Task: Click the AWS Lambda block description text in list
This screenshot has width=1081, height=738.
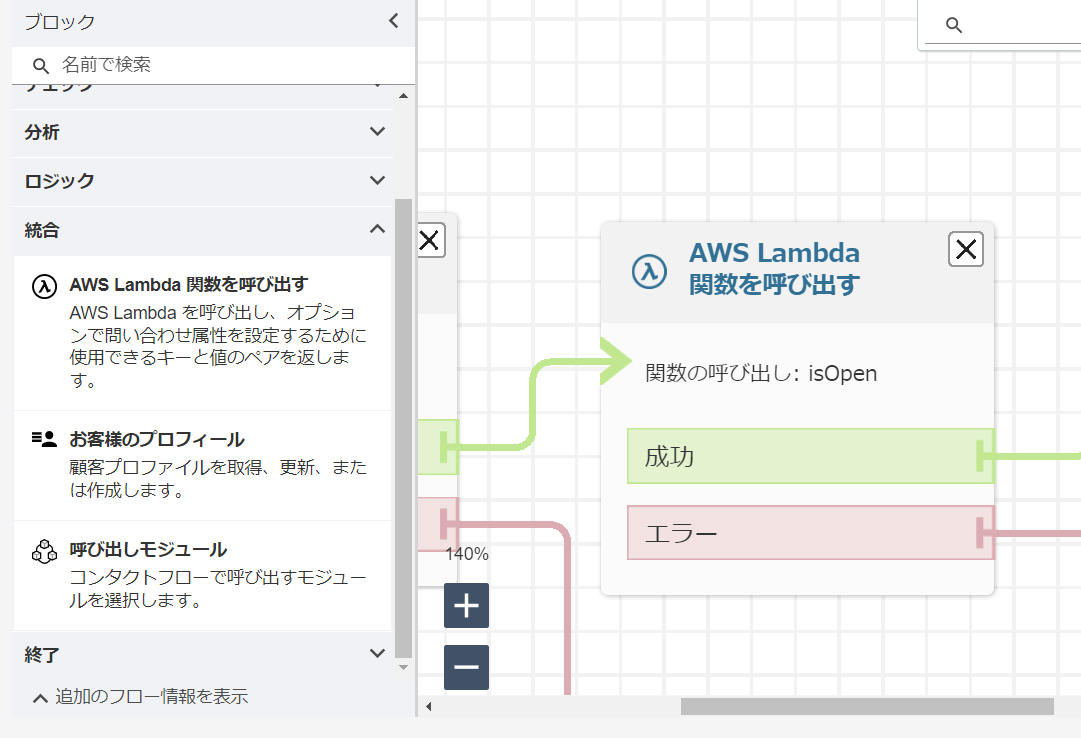Action: pos(218,346)
